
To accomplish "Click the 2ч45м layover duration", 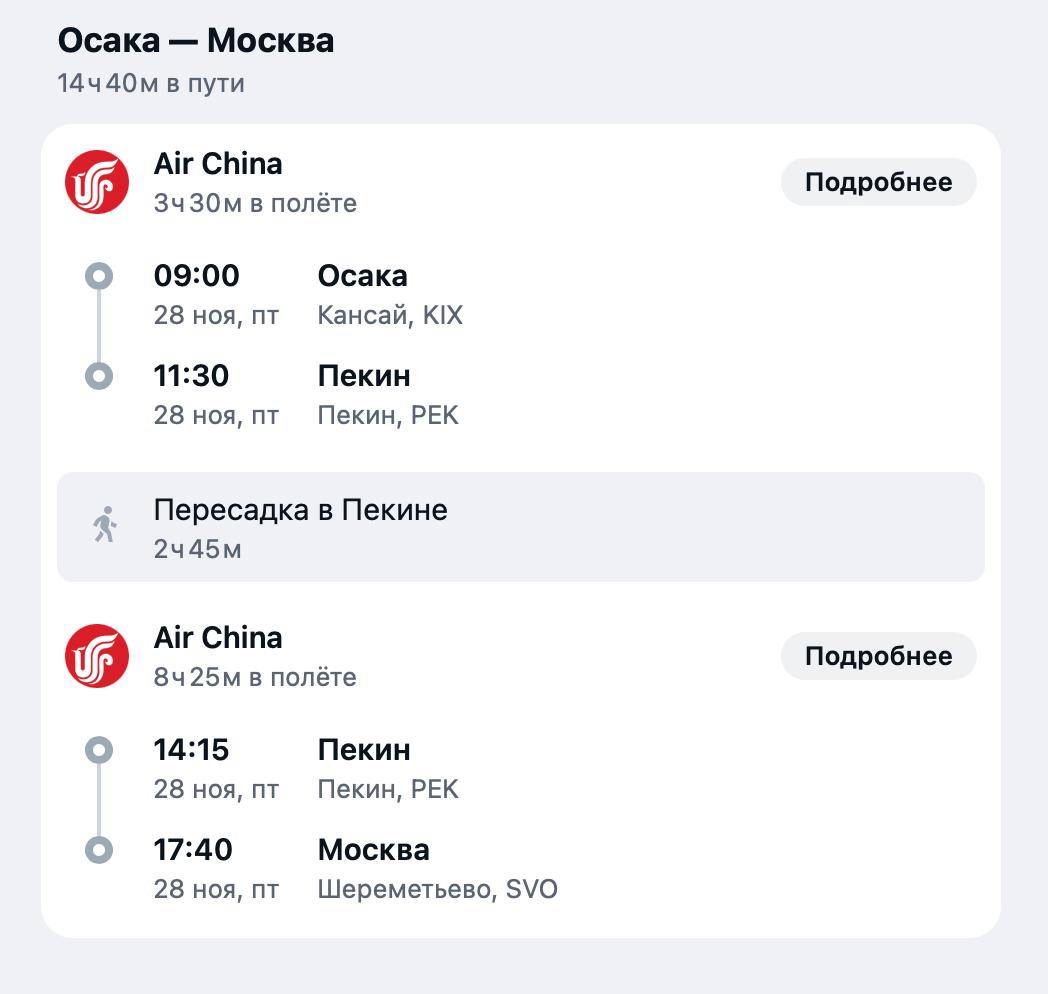I will (198, 549).
